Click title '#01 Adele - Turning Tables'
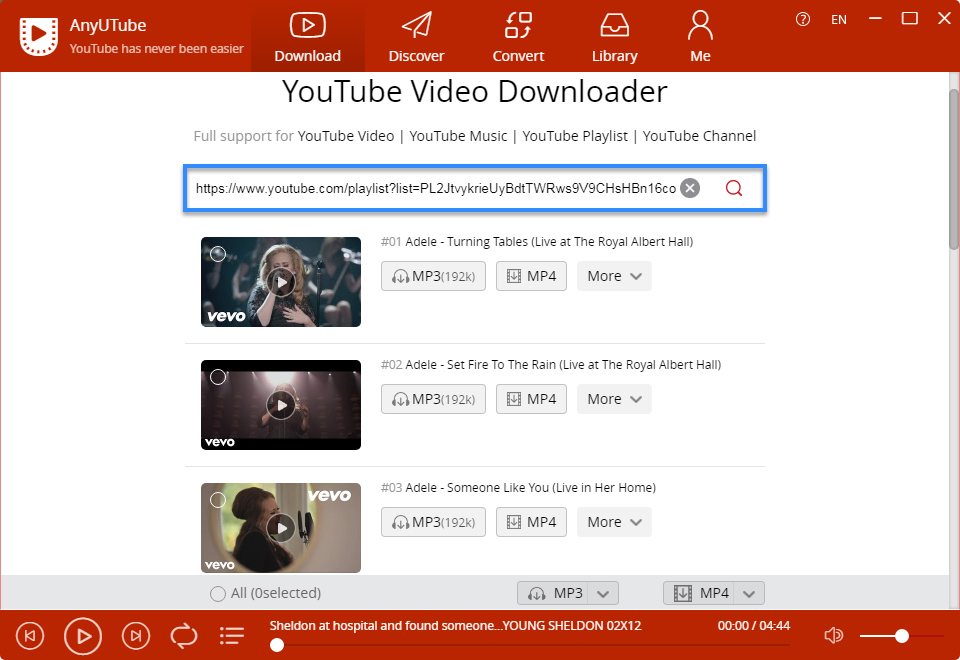The image size is (960, 660). click(x=537, y=242)
